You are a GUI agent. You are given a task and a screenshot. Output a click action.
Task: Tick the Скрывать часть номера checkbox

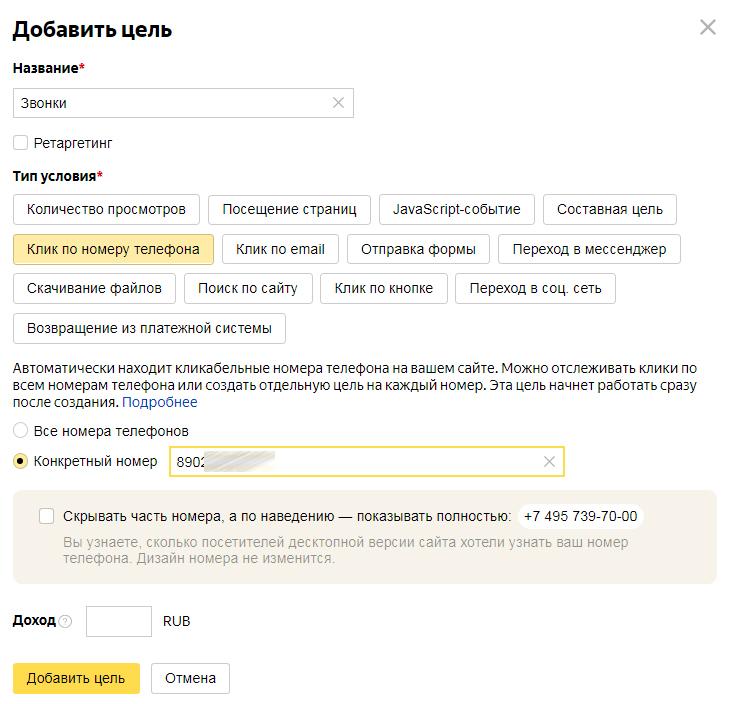[47, 516]
